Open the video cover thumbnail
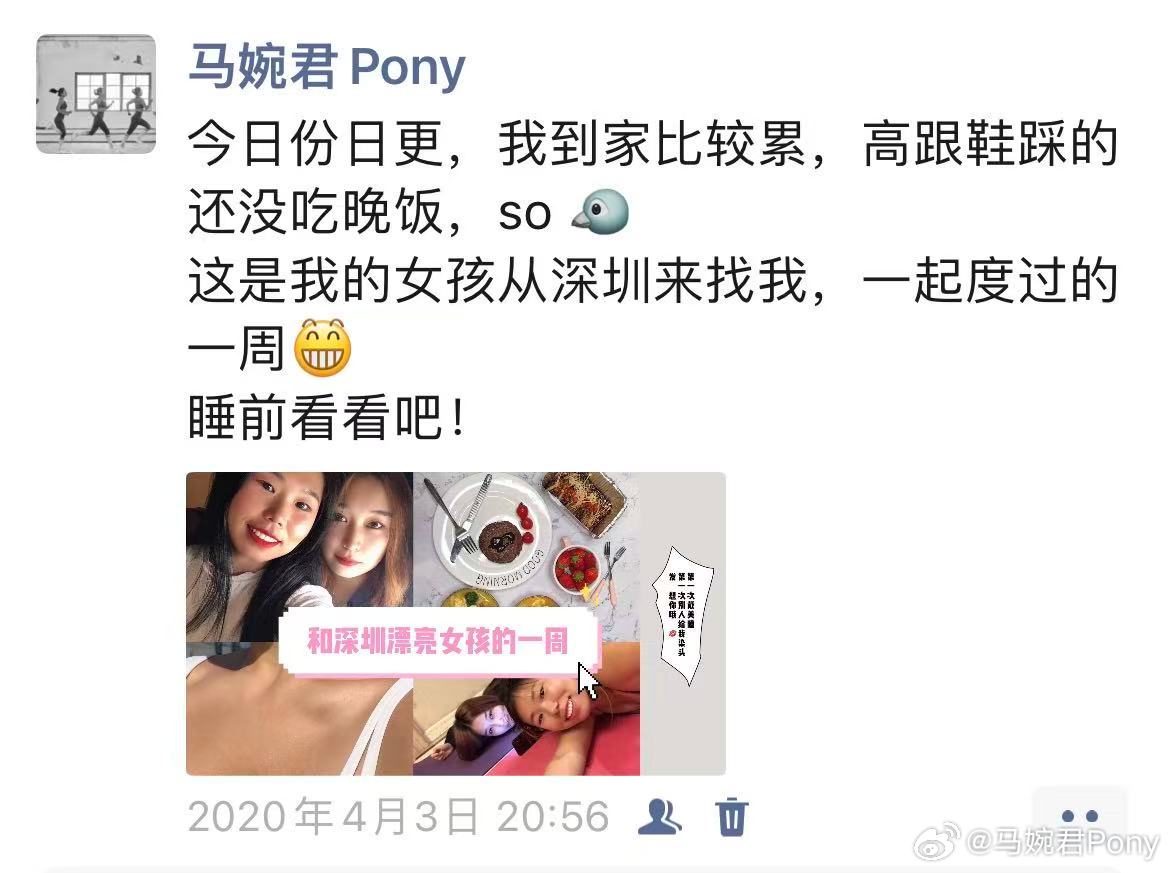This screenshot has width=1170, height=873. (x=456, y=624)
